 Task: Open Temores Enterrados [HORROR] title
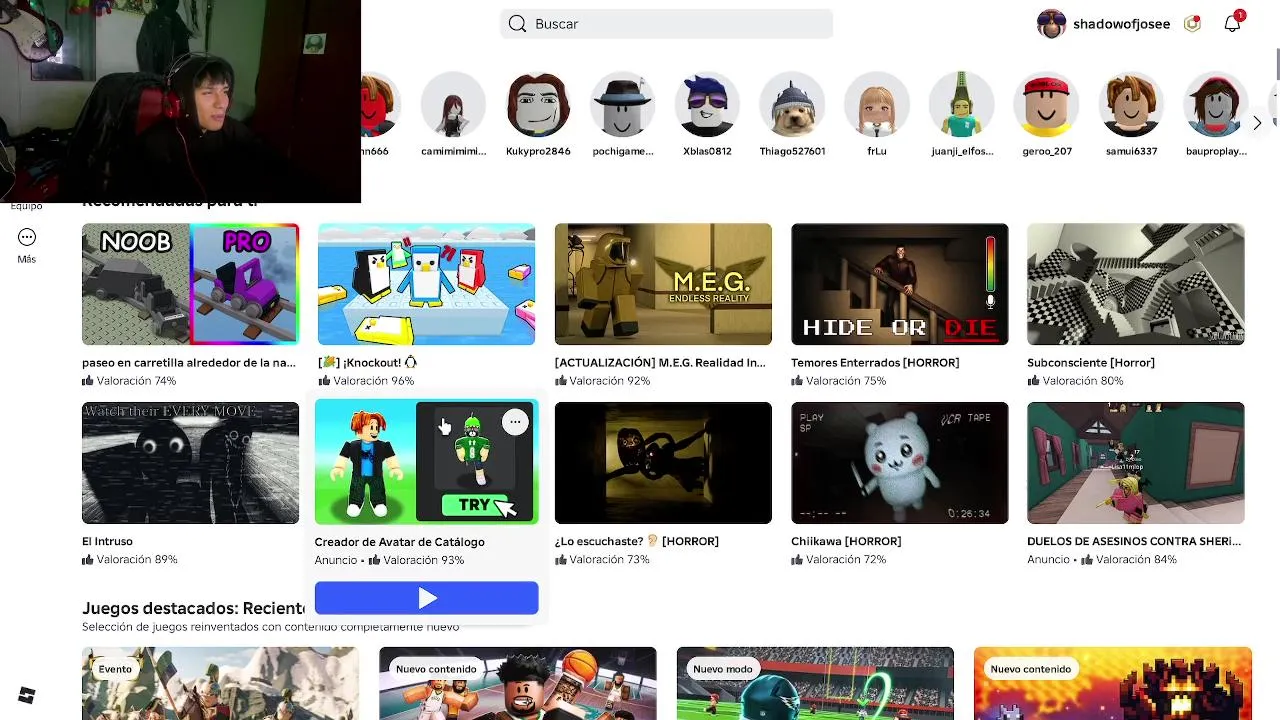tap(875, 363)
